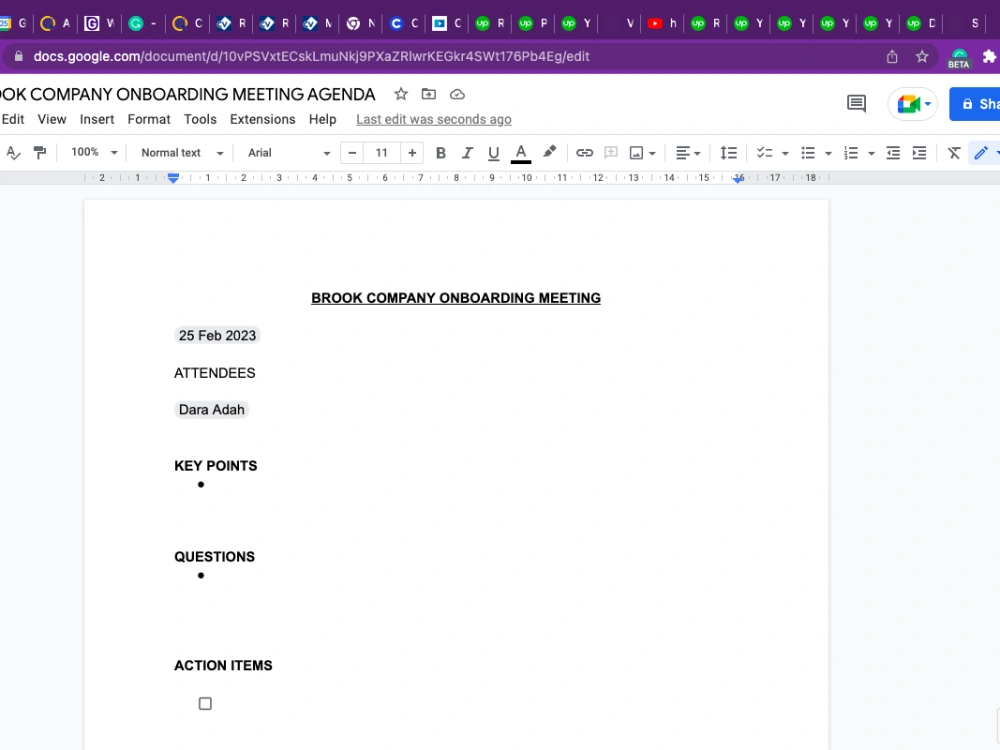Click the increase indent icon

pos(919,153)
